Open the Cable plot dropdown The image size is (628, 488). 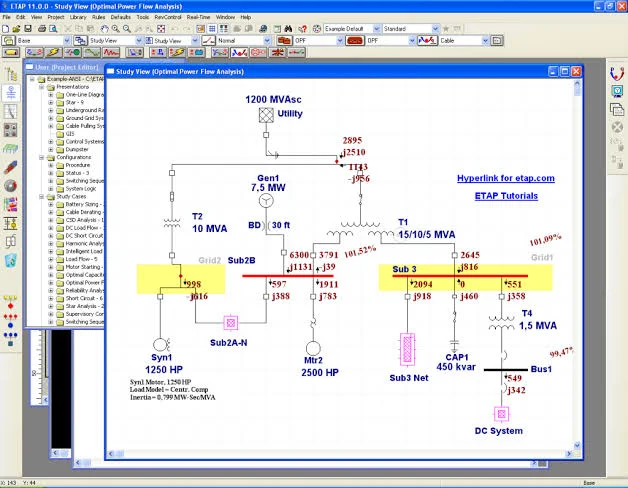click(485, 40)
